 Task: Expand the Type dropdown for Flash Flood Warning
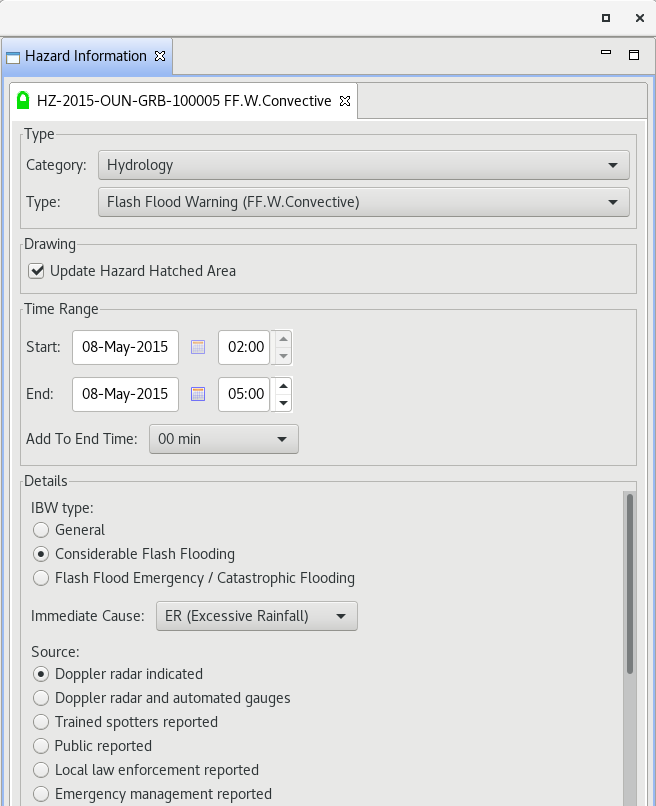point(363,202)
